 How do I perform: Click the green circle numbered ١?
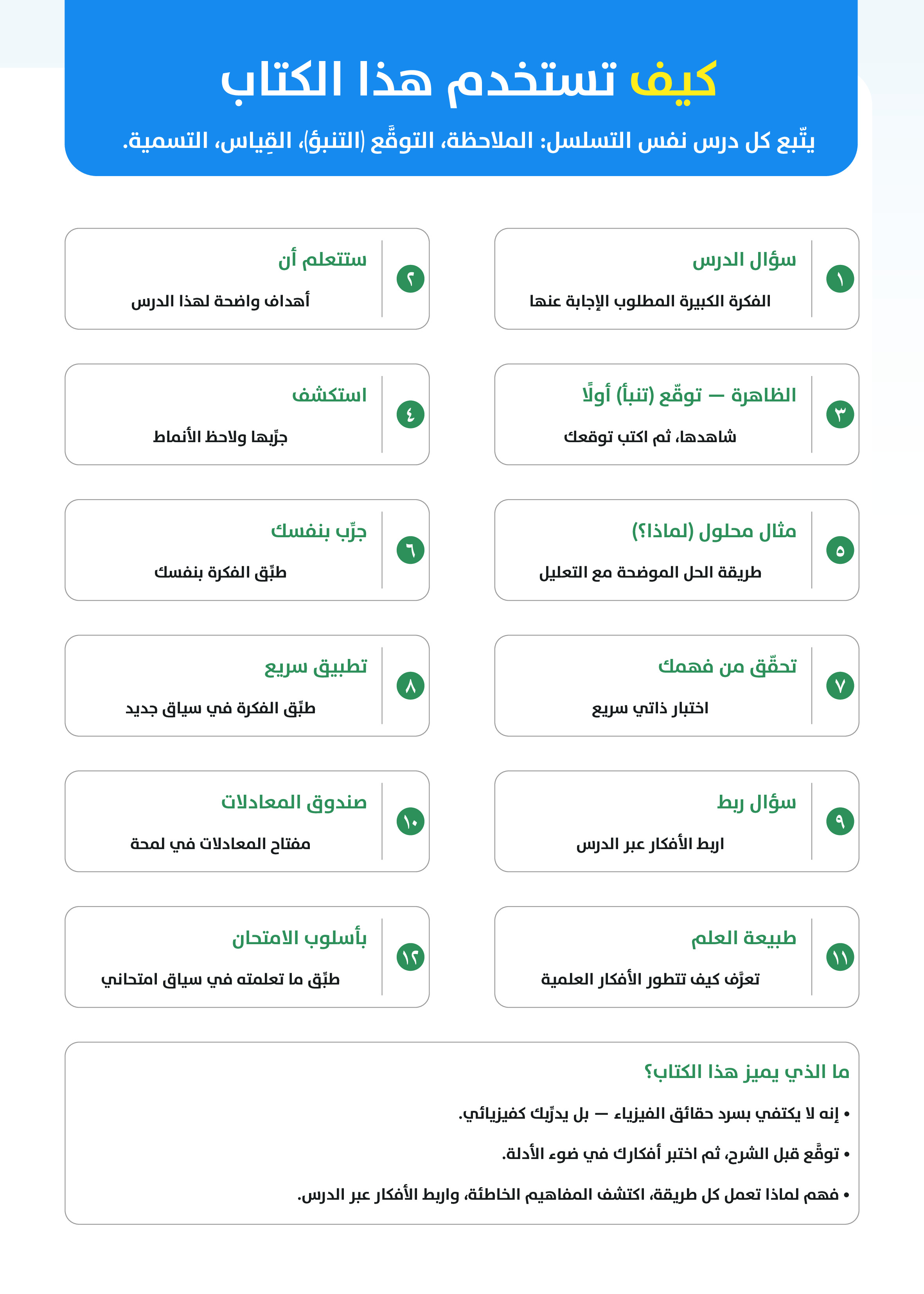[x=840, y=279]
